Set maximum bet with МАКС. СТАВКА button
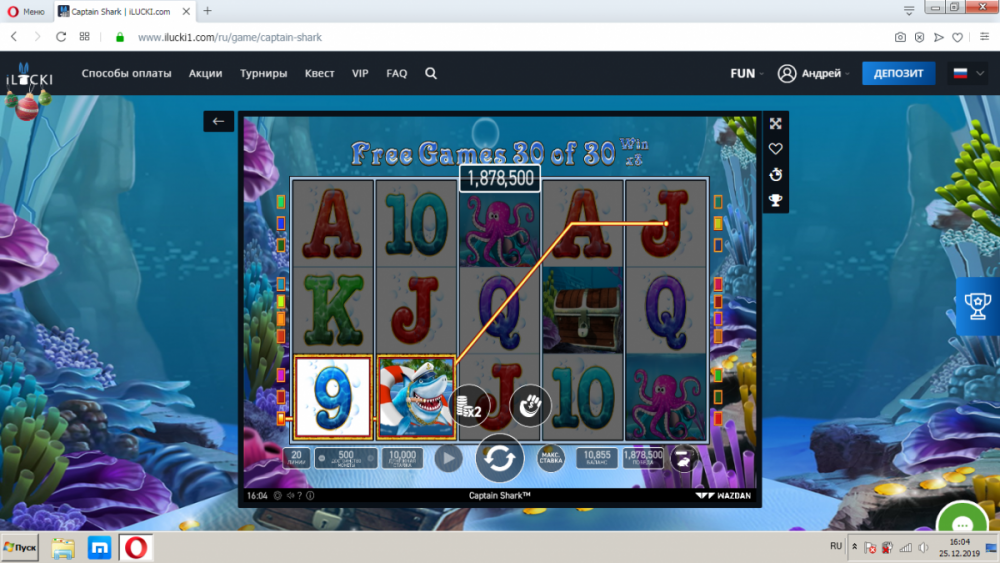Screen dimensions: 1000x563 tap(551, 458)
